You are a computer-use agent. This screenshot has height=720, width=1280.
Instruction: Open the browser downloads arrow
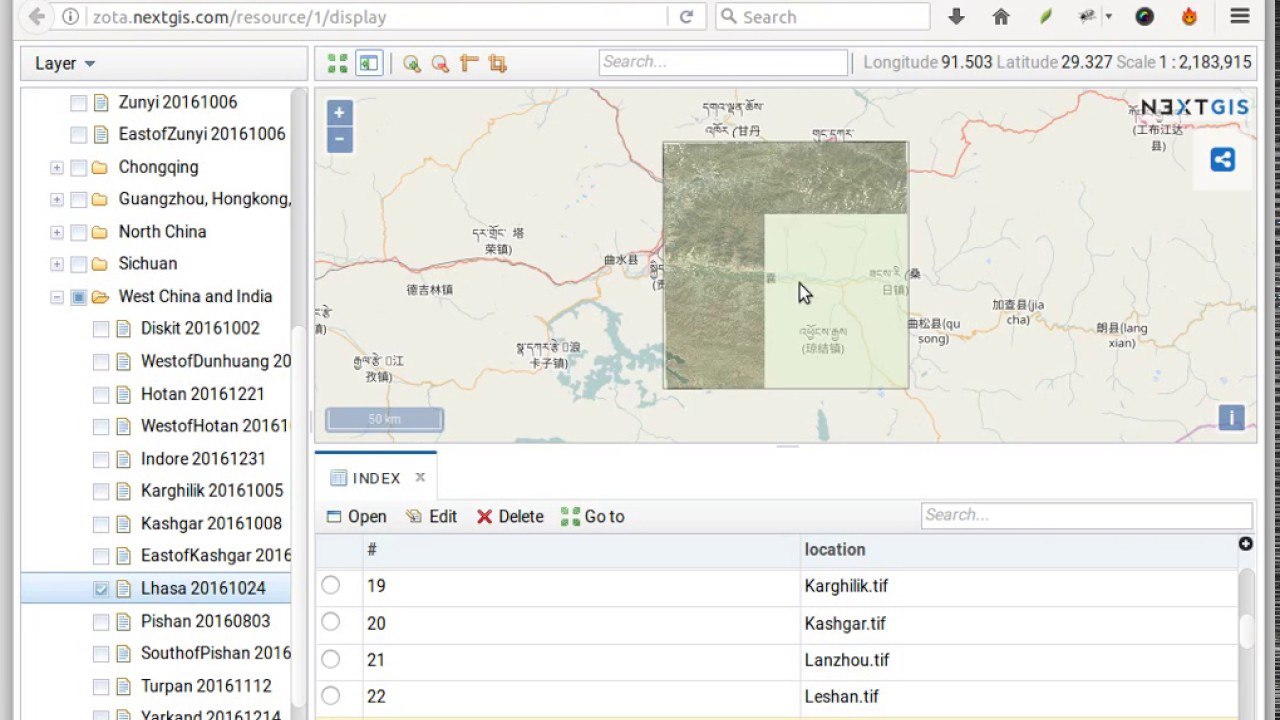(957, 17)
